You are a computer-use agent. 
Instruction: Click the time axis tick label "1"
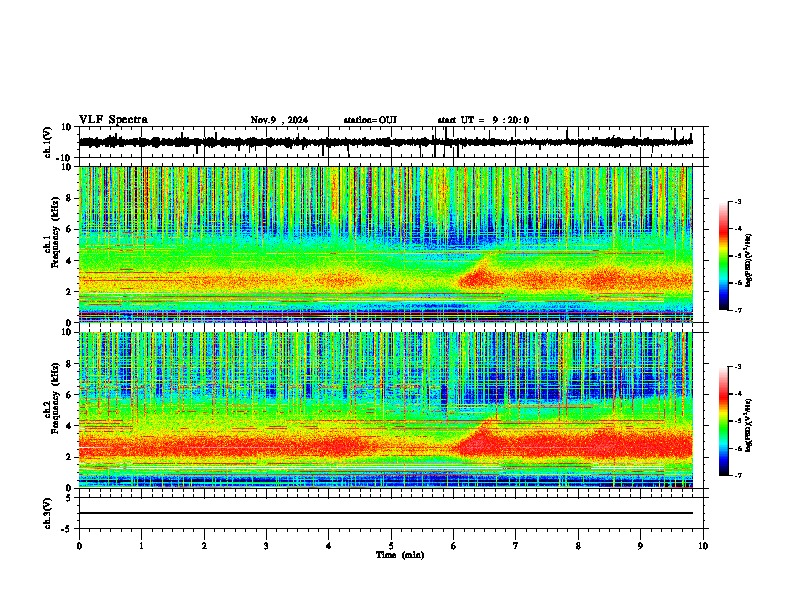coord(141,546)
